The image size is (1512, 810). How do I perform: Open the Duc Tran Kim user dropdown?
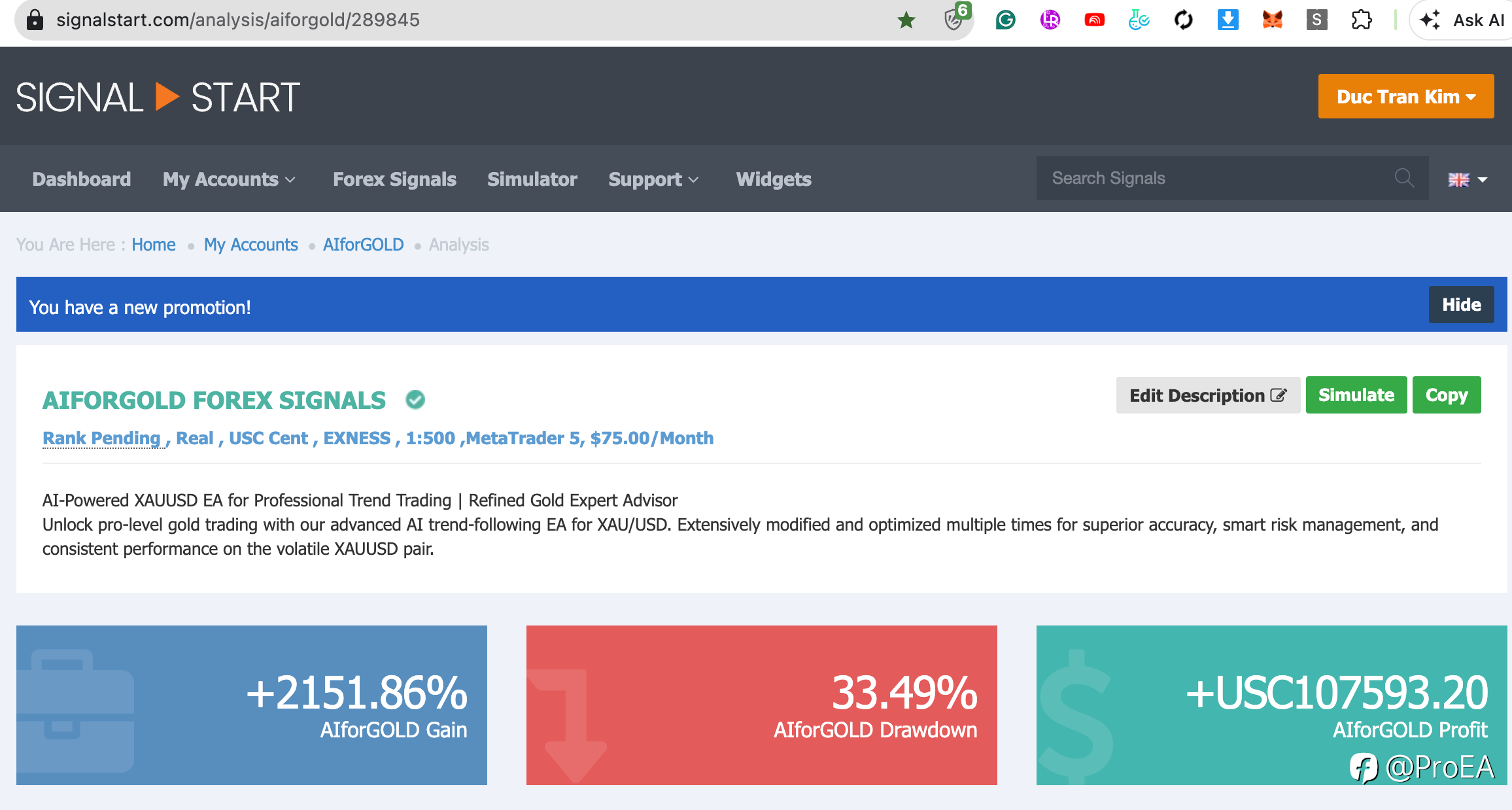[1406, 96]
